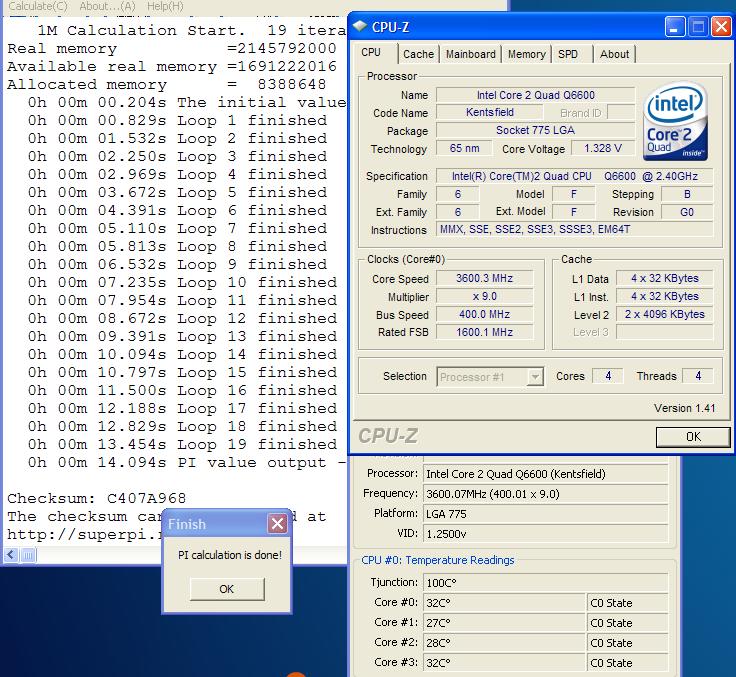
Task: Click the Intel Core 2 Quad logo
Action: pos(675,122)
